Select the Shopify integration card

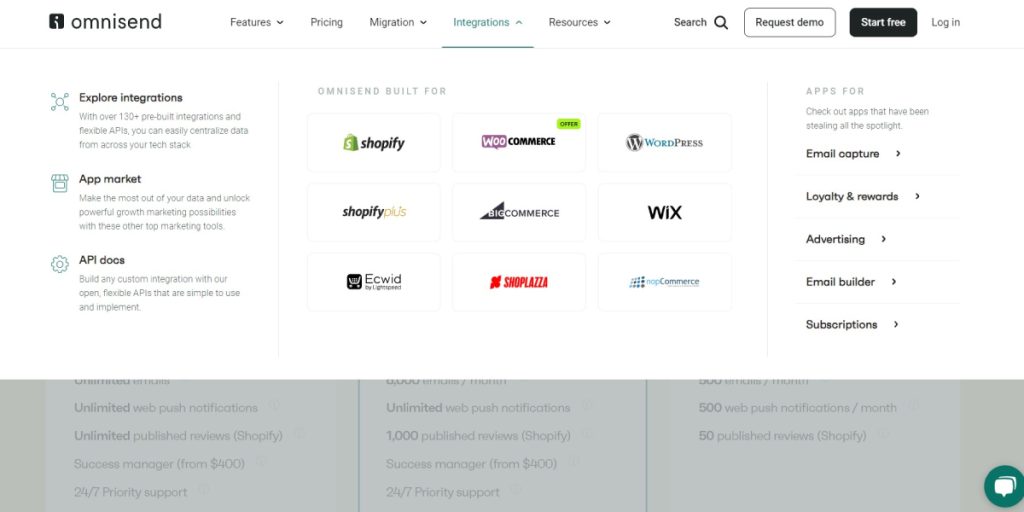[x=374, y=142]
